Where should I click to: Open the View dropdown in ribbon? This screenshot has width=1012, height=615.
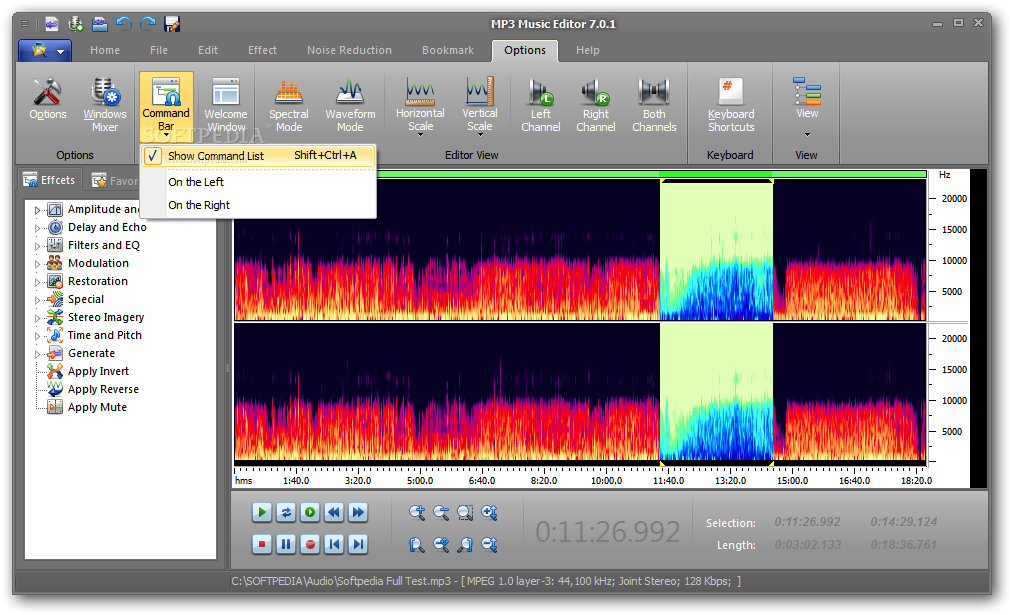(807, 106)
